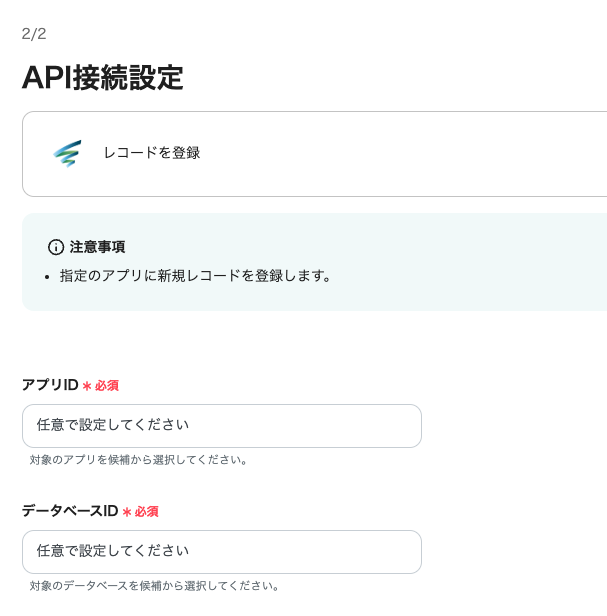Click the spiral app logo icon

tap(67, 153)
